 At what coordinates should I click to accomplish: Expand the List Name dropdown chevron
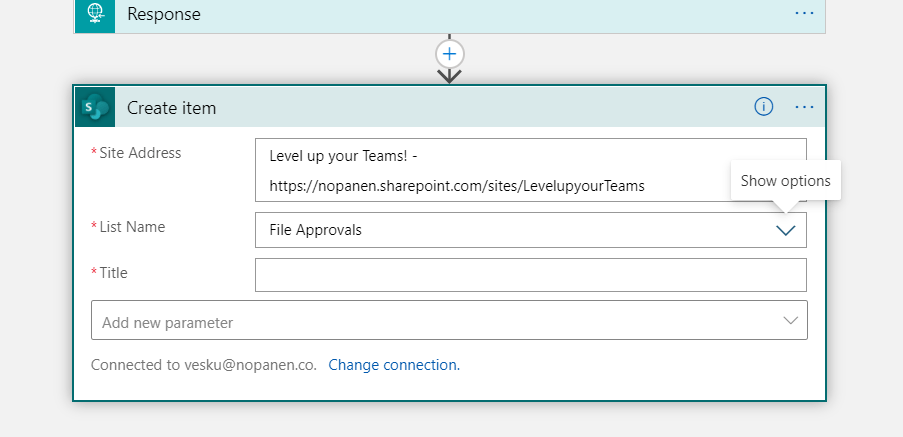(x=786, y=230)
